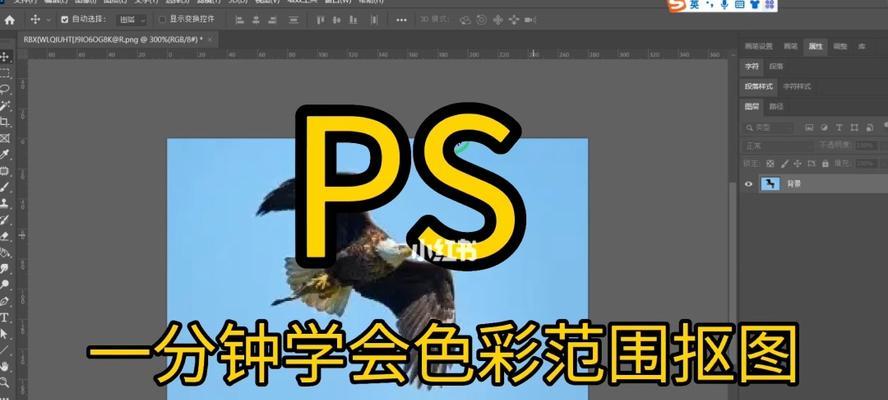Filter layers by shape layer icon

point(854,127)
